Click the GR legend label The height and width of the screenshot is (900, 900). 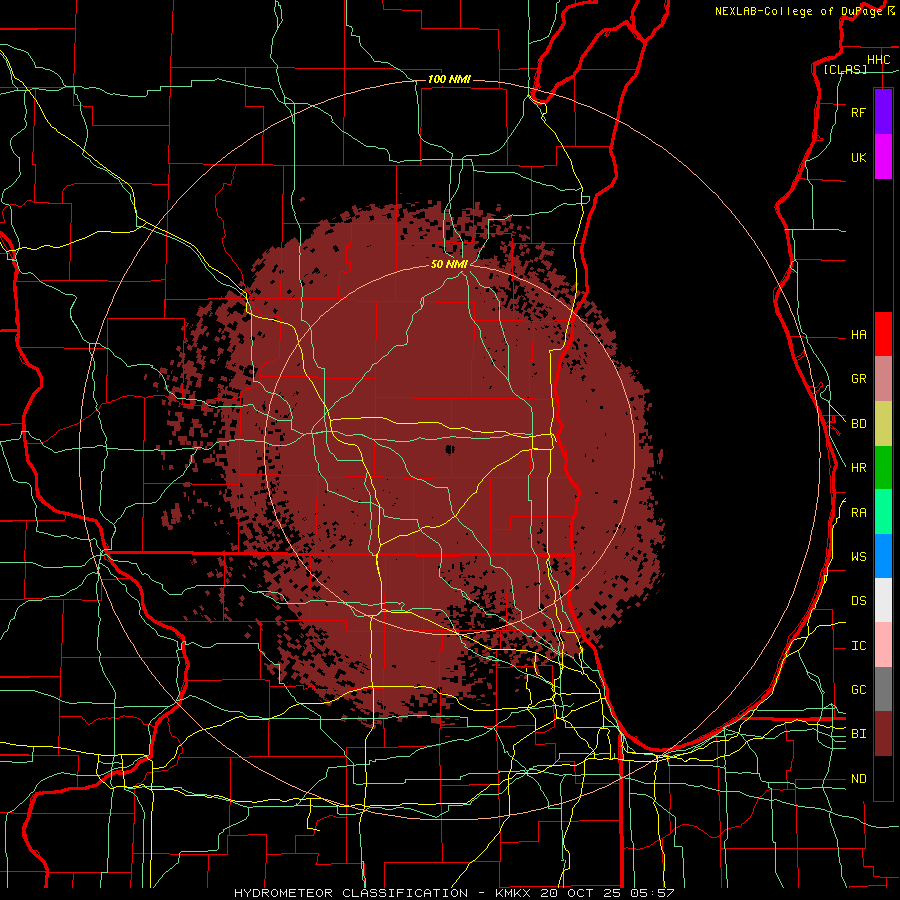858,379
